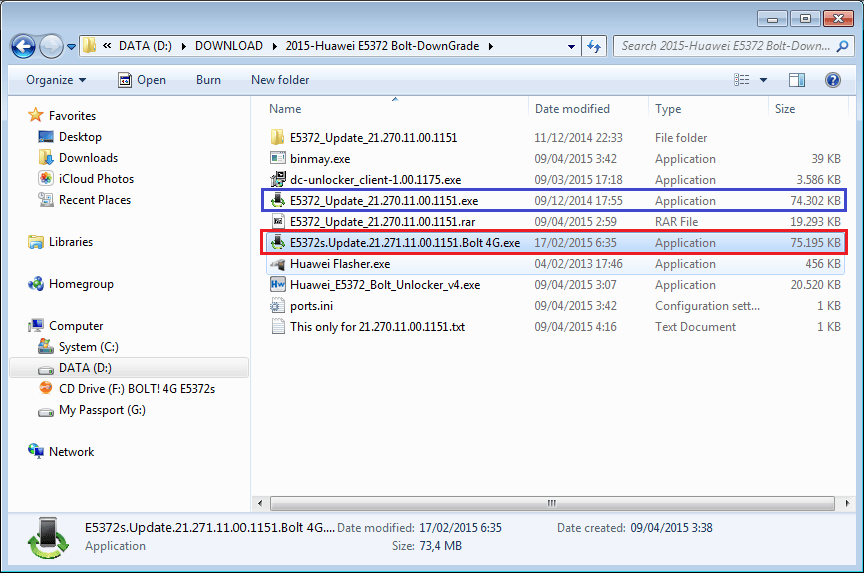Click the scroll right arrow
The image size is (864, 573).
(x=847, y=503)
